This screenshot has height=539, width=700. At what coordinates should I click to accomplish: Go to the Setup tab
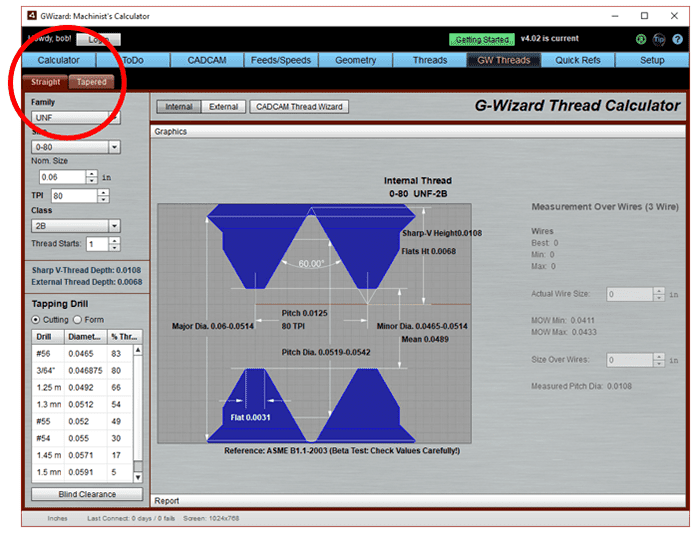click(652, 60)
